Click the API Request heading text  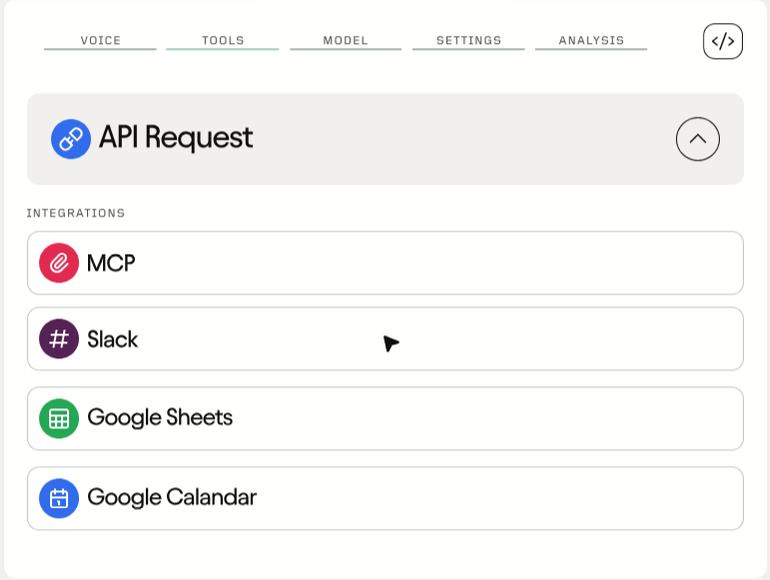pyautogui.click(x=176, y=138)
